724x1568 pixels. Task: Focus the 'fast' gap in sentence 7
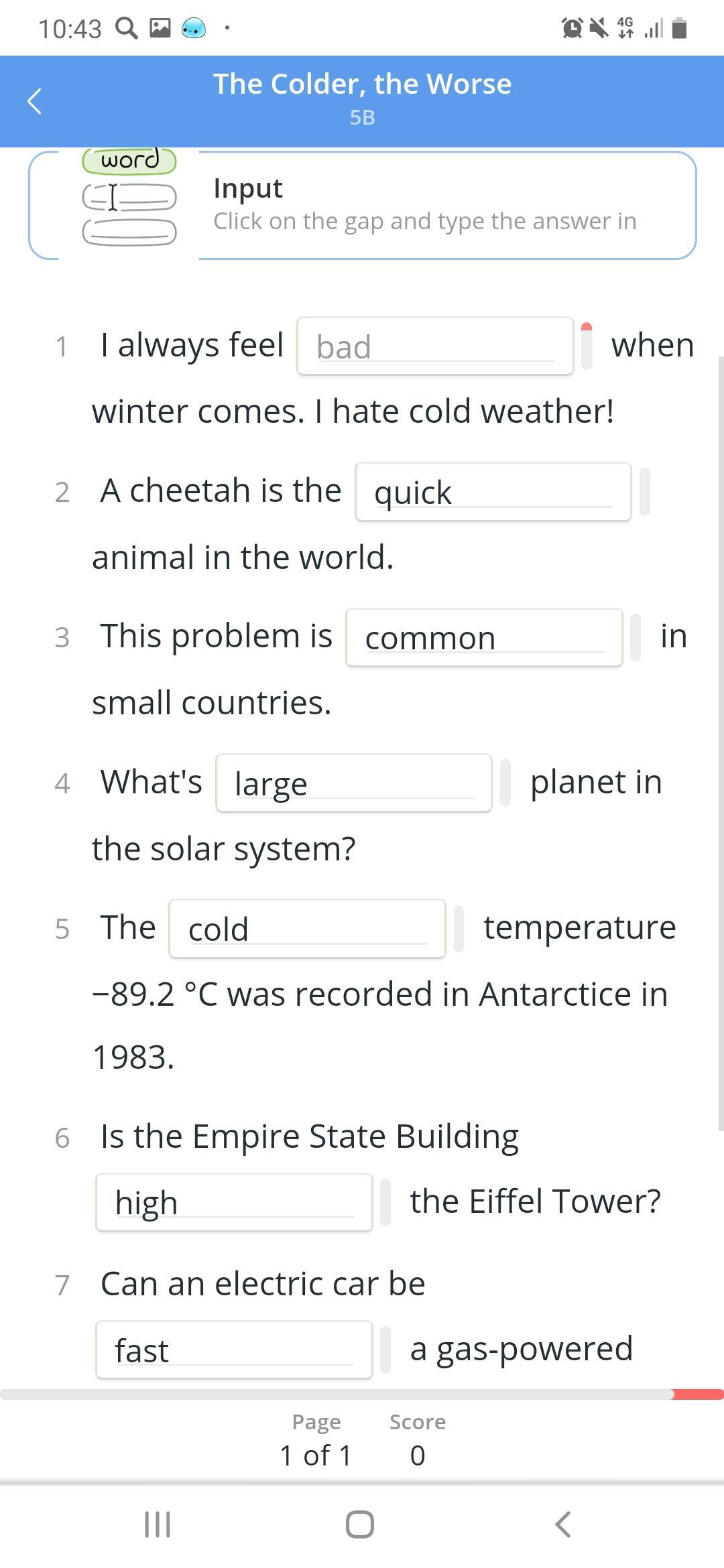pyautogui.click(x=234, y=1350)
